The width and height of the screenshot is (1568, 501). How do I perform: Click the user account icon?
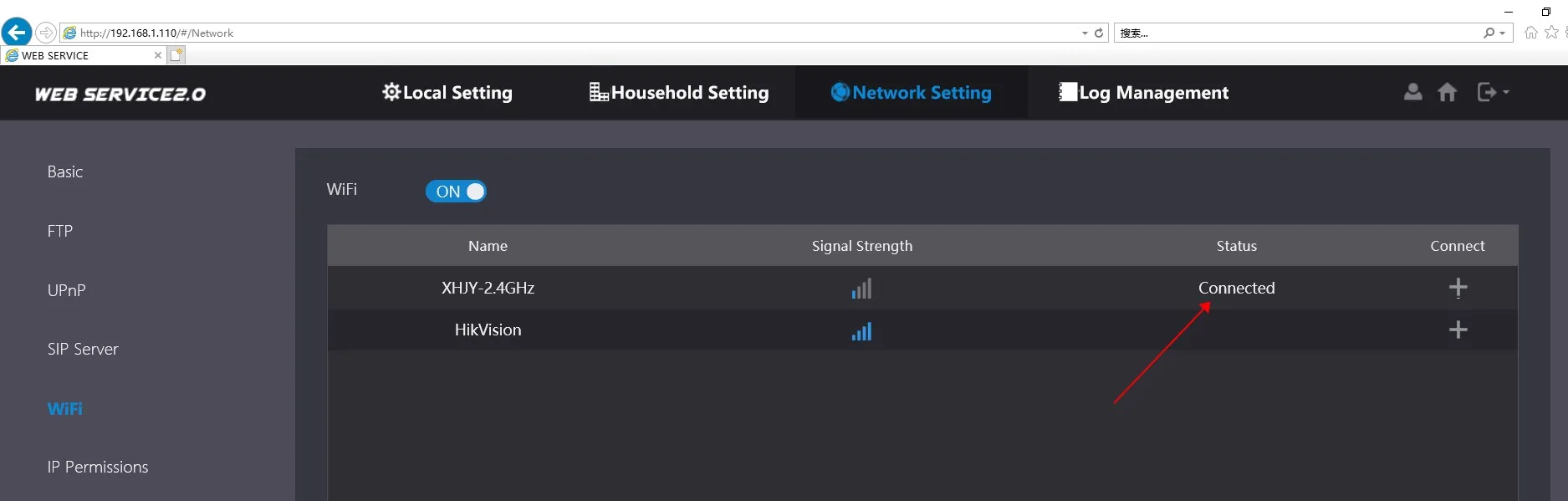(1412, 92)
